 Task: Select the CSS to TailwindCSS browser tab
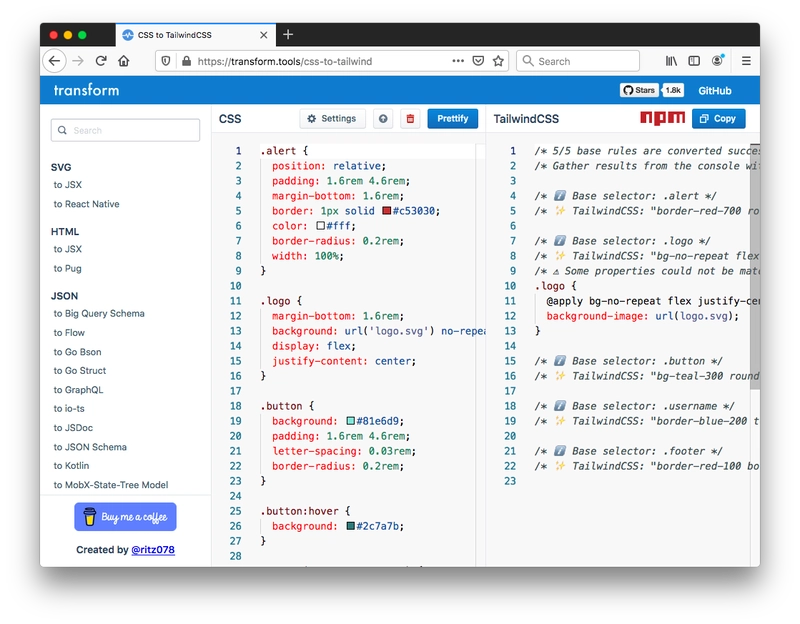click(x=196, y=35)
